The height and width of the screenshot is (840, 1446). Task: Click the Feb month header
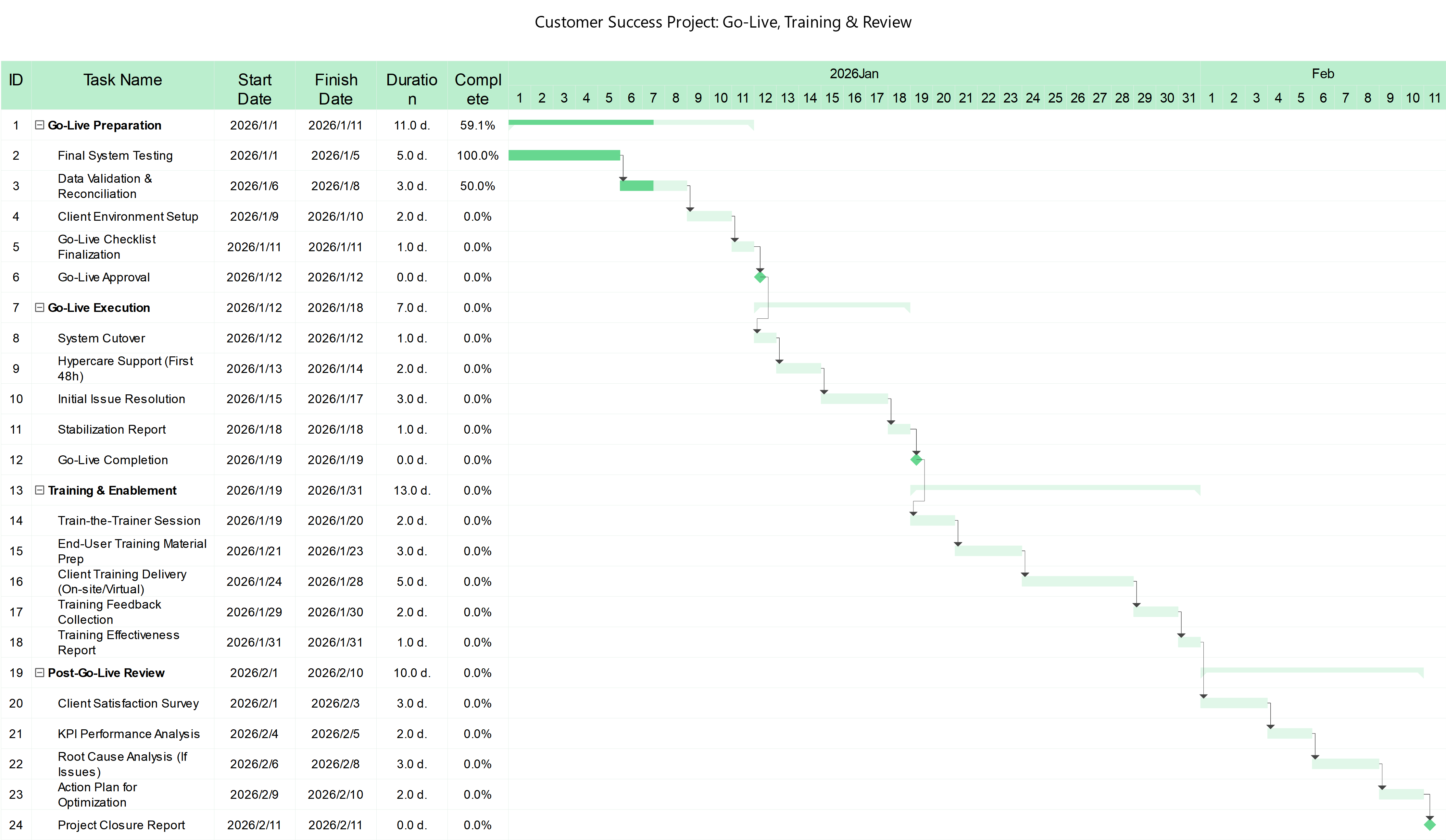pyautogui.click(x=1323, y=73)
